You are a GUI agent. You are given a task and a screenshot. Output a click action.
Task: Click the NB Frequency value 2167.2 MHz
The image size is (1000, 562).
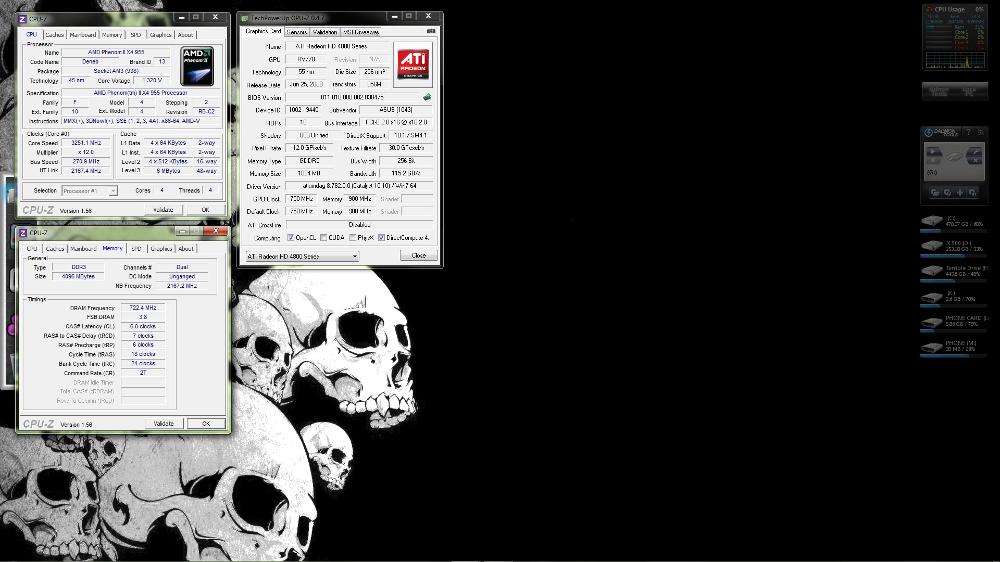click(182, 286)
